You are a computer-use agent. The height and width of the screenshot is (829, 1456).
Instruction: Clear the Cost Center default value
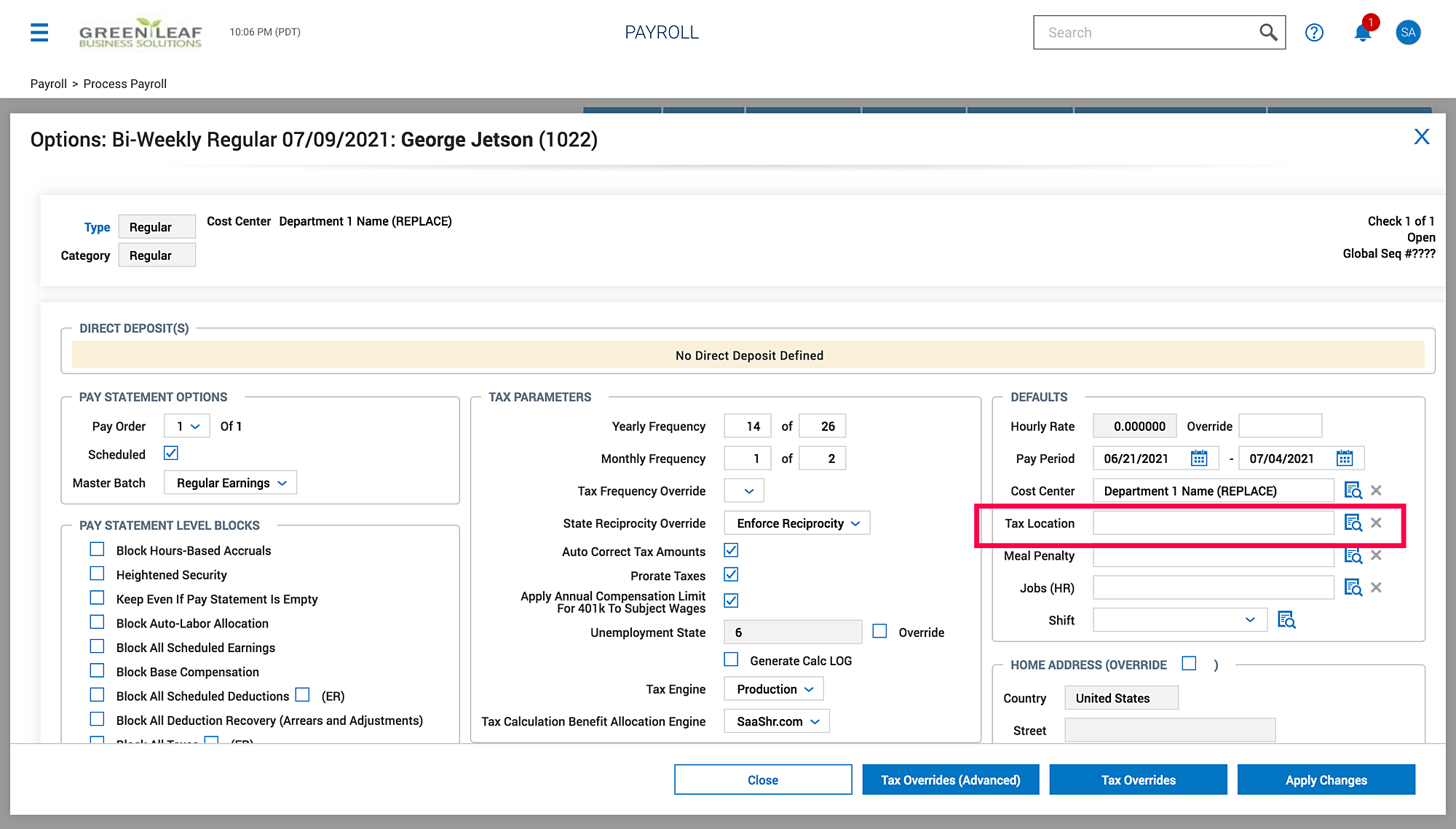[1376, 491]
